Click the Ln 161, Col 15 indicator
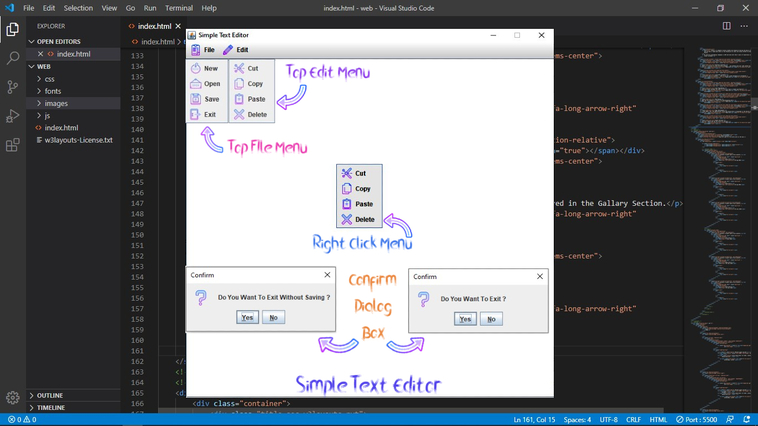This screenshot has width=758, height=426. point(535,420)
